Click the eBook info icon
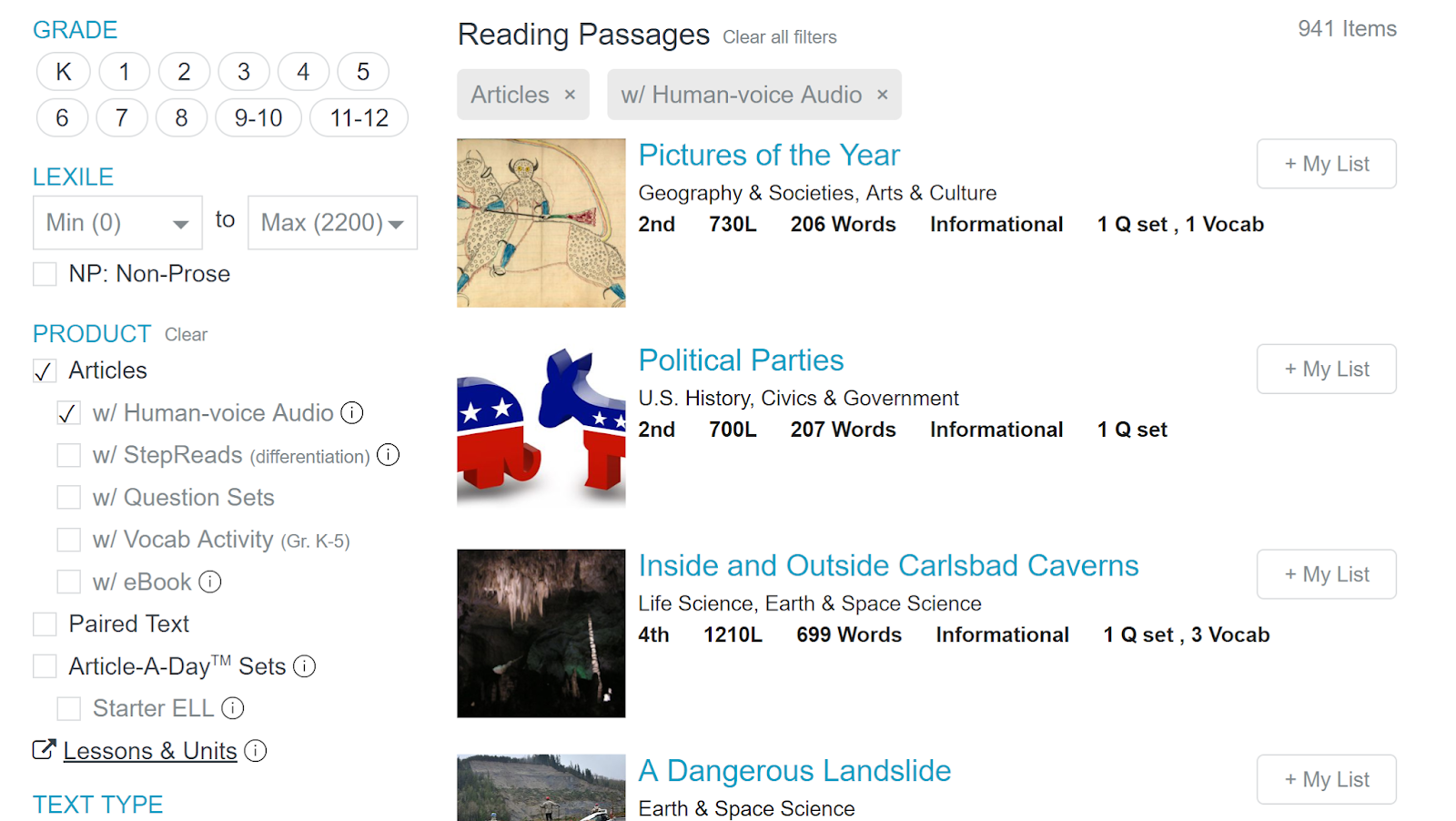 click(210, 582)
